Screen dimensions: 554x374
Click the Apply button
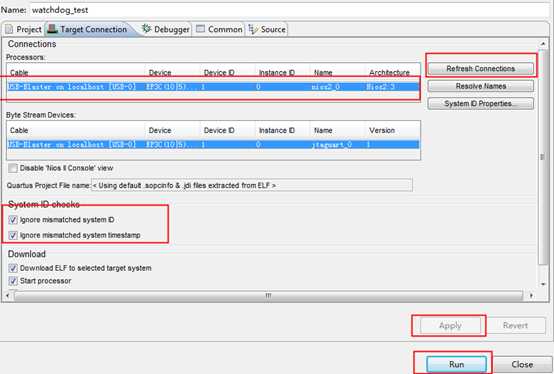450,325
